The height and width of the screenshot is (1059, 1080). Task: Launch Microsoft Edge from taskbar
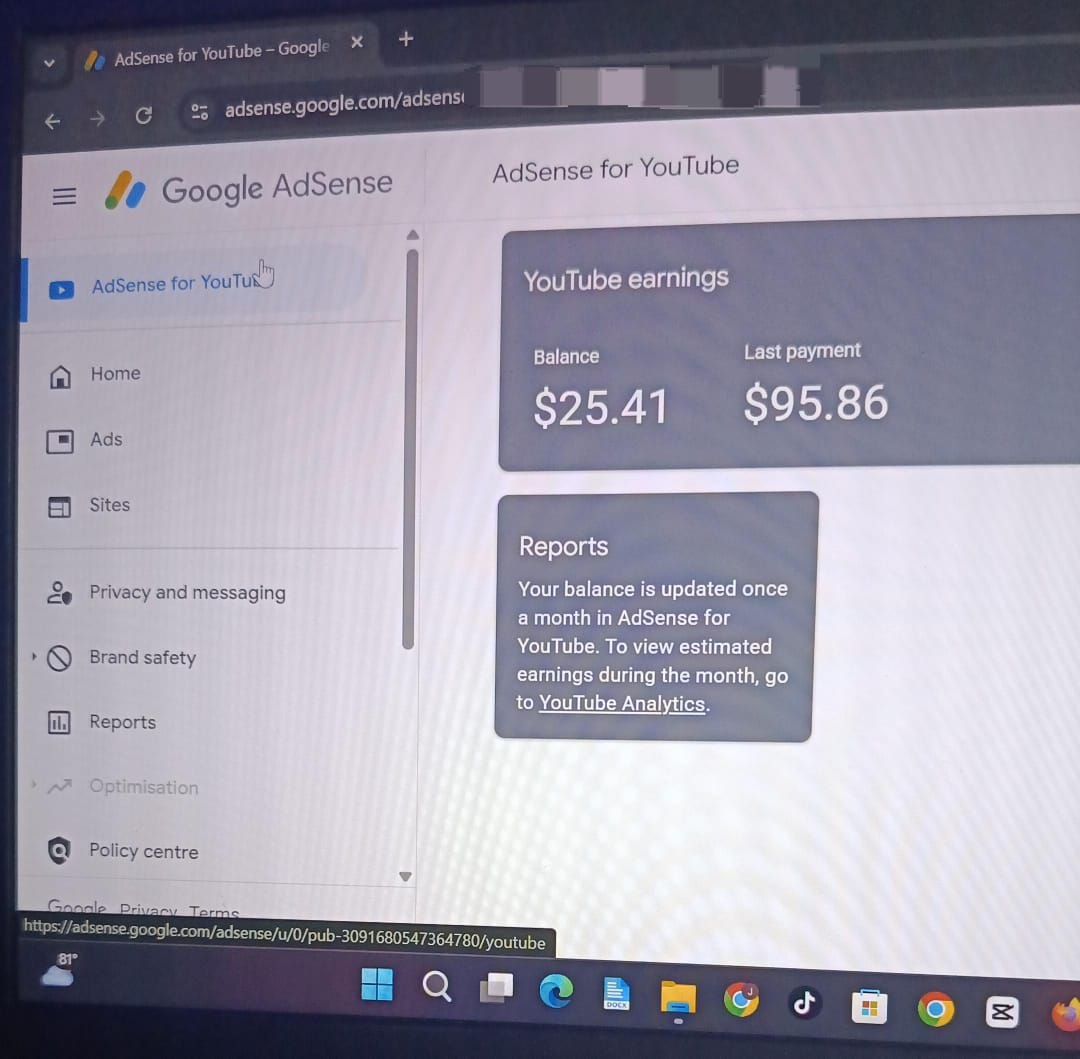556,992
